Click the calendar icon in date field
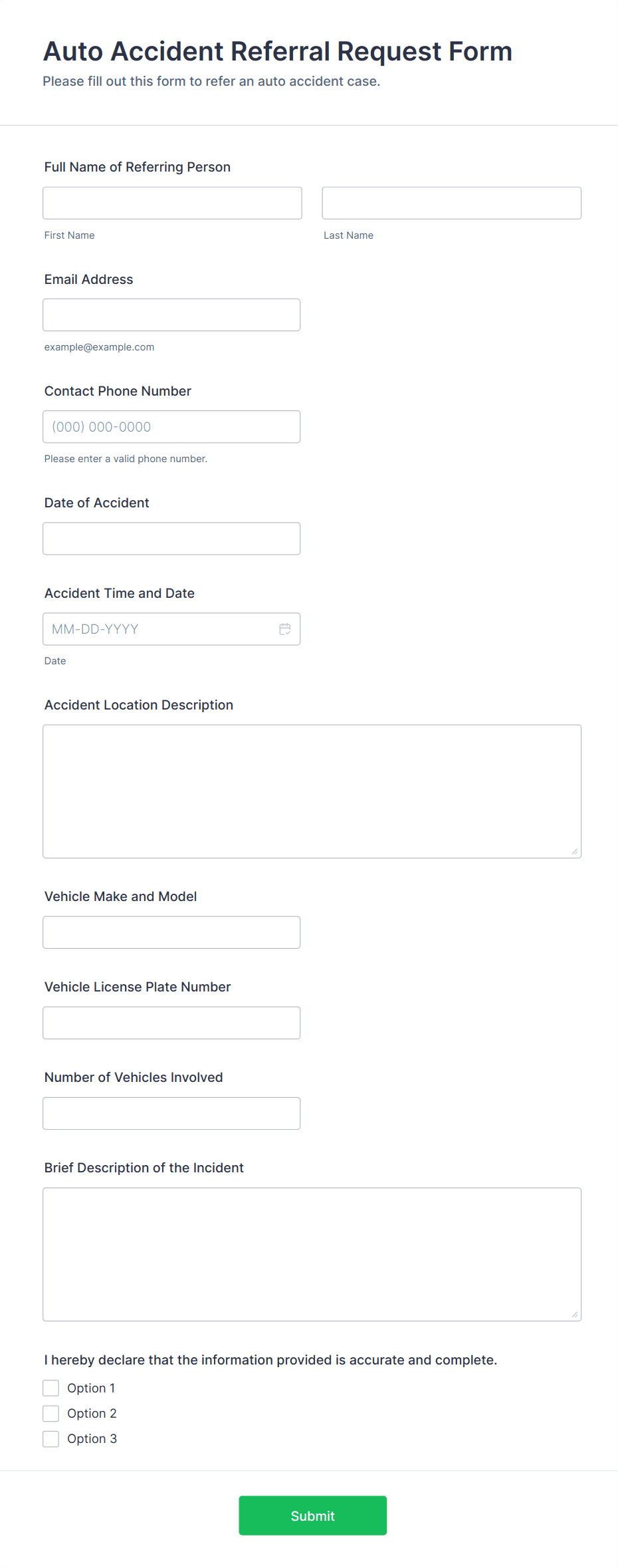 click(x=285, y=629)
